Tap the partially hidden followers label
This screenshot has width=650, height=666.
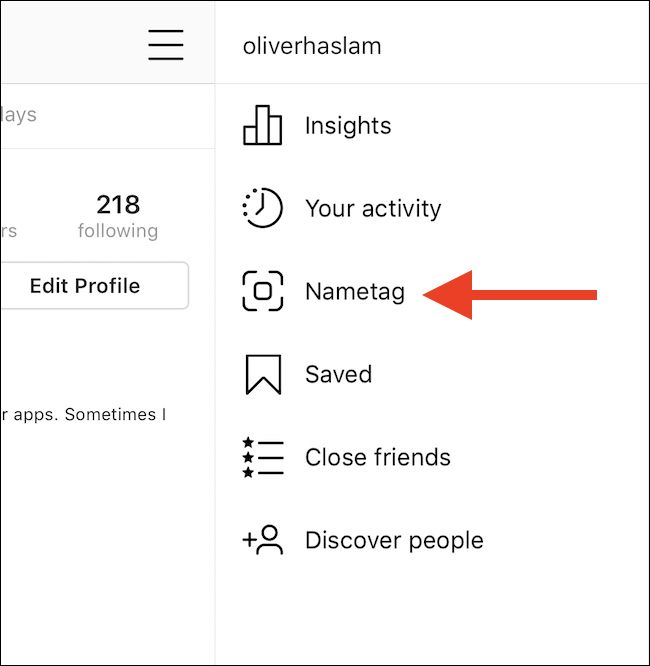pyautogui.click(x=9, y=231)
